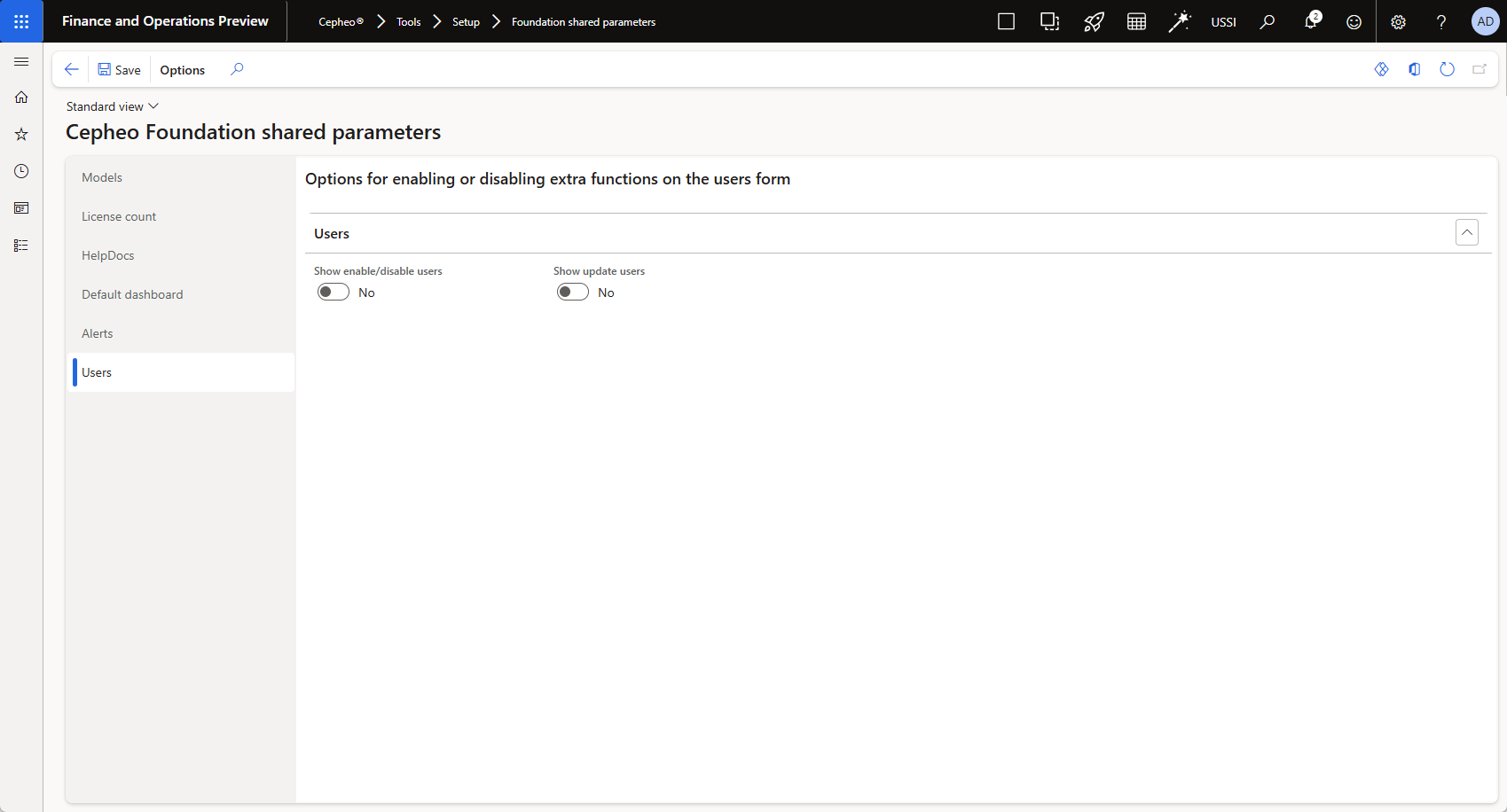Expand the Standard view dropdown

pos(113,106)
